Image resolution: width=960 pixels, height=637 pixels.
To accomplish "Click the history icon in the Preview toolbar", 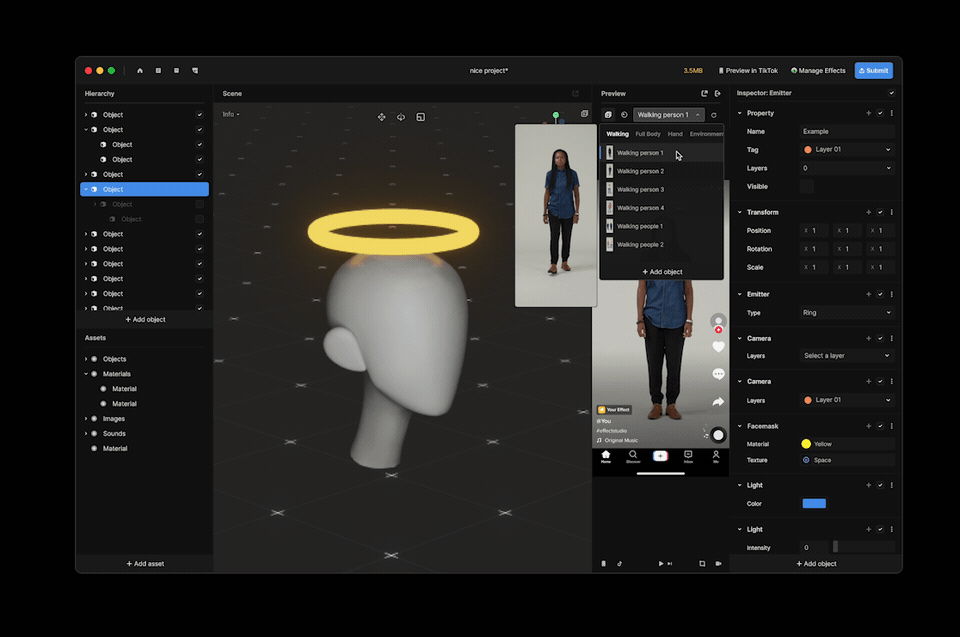I will click(x=624, y=115).
